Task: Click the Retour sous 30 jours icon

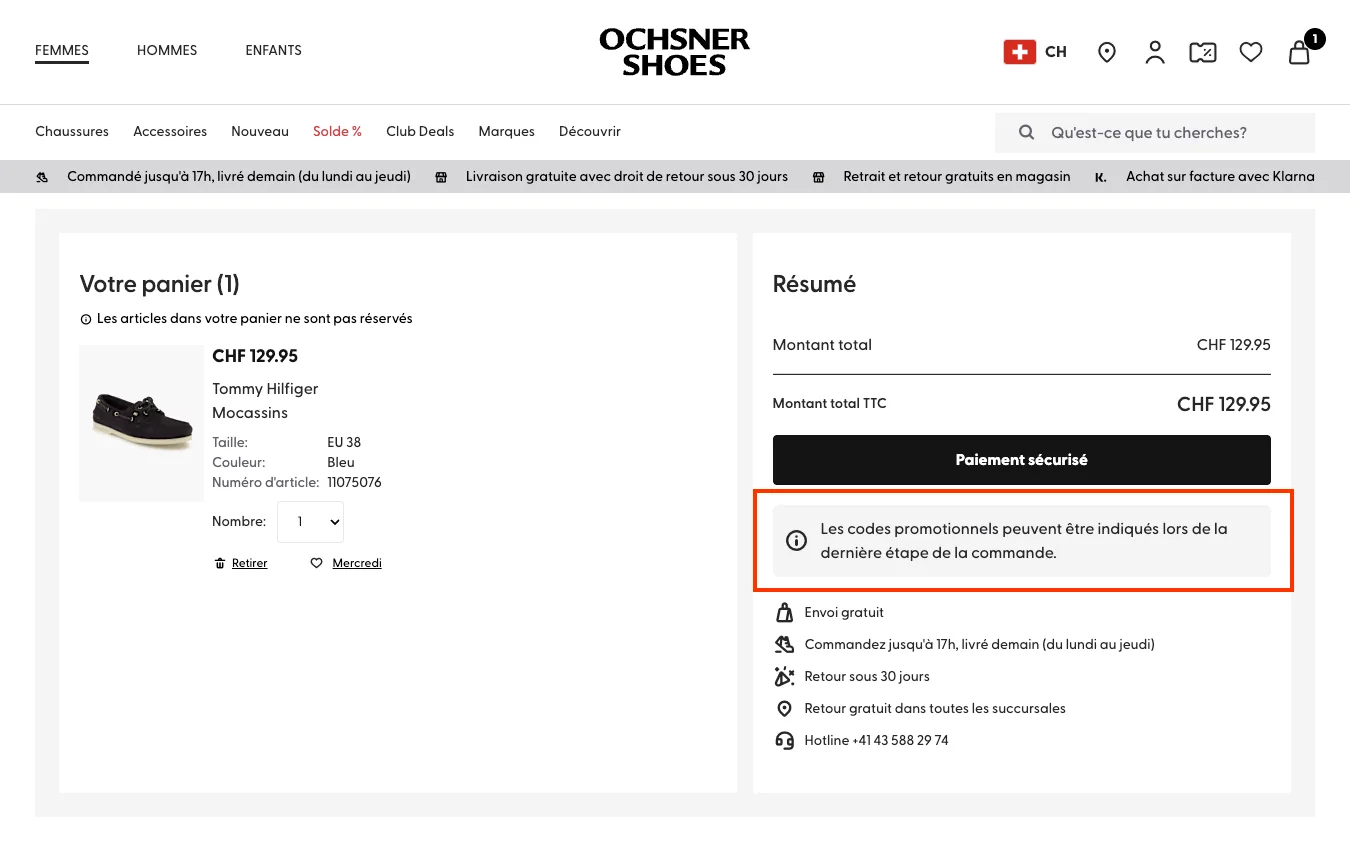Action: click(x=785, y=676)
